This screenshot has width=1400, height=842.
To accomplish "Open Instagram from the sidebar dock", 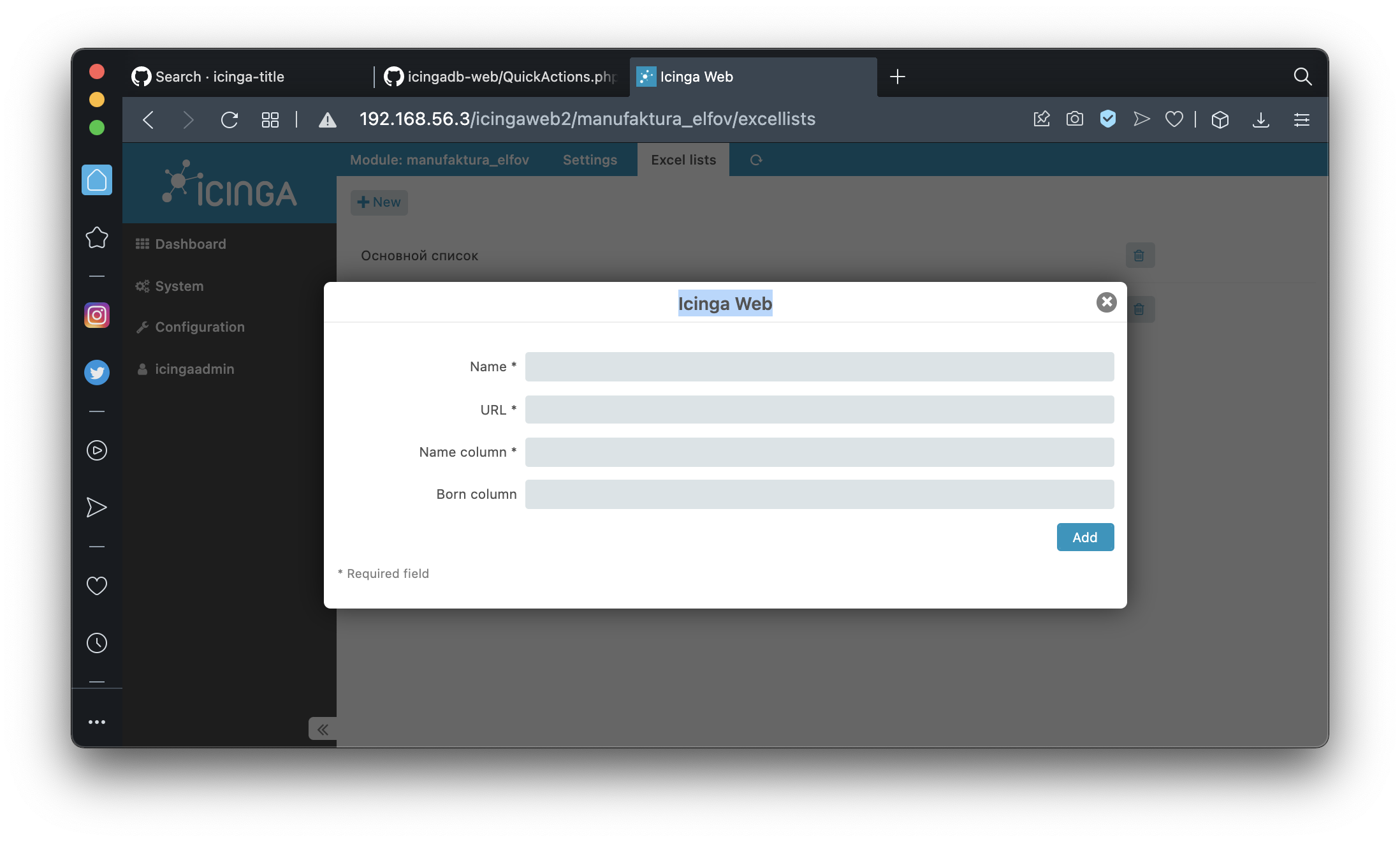I will (97, 315).
